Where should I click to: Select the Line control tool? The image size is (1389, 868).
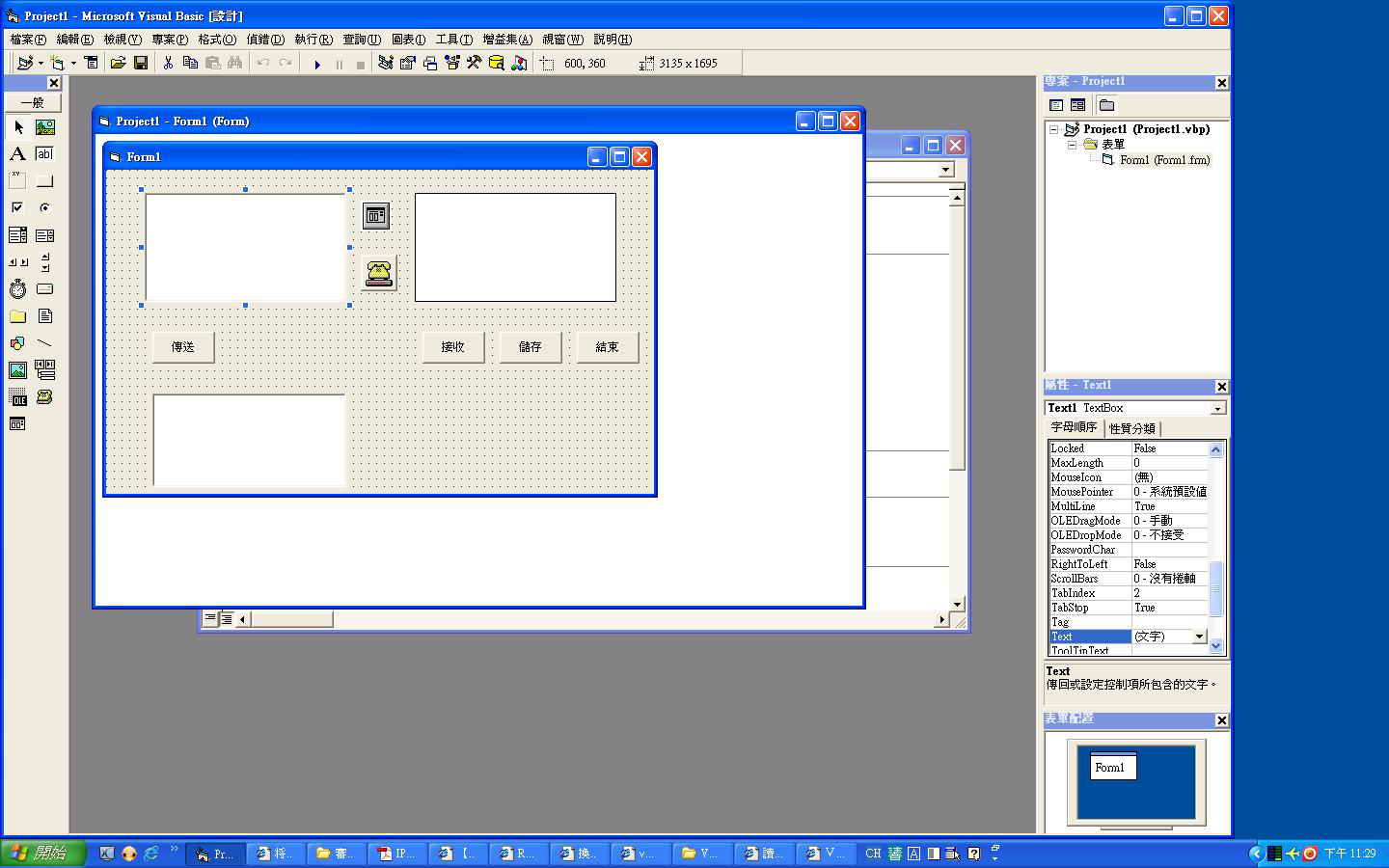(x=44, y=343)
